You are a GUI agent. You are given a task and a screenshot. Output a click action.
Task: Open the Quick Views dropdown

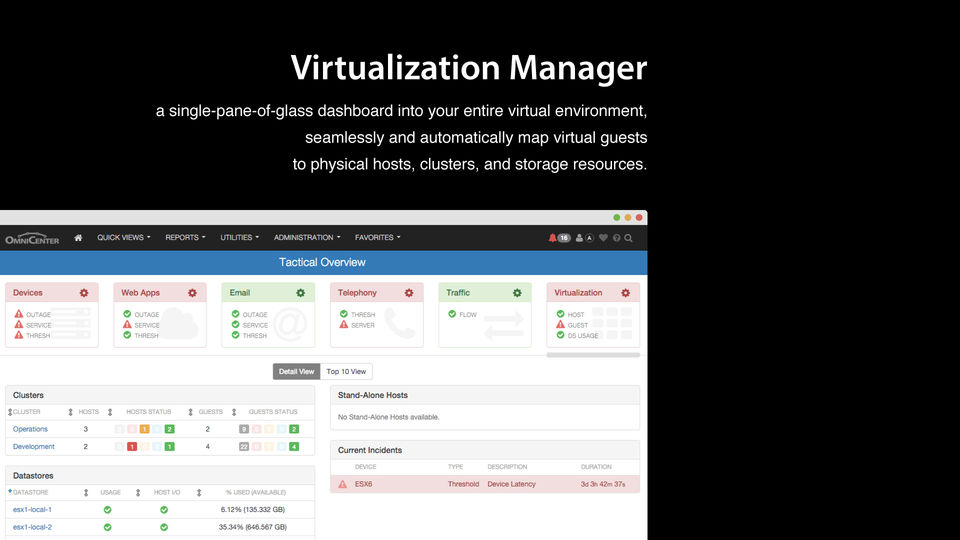124,238
